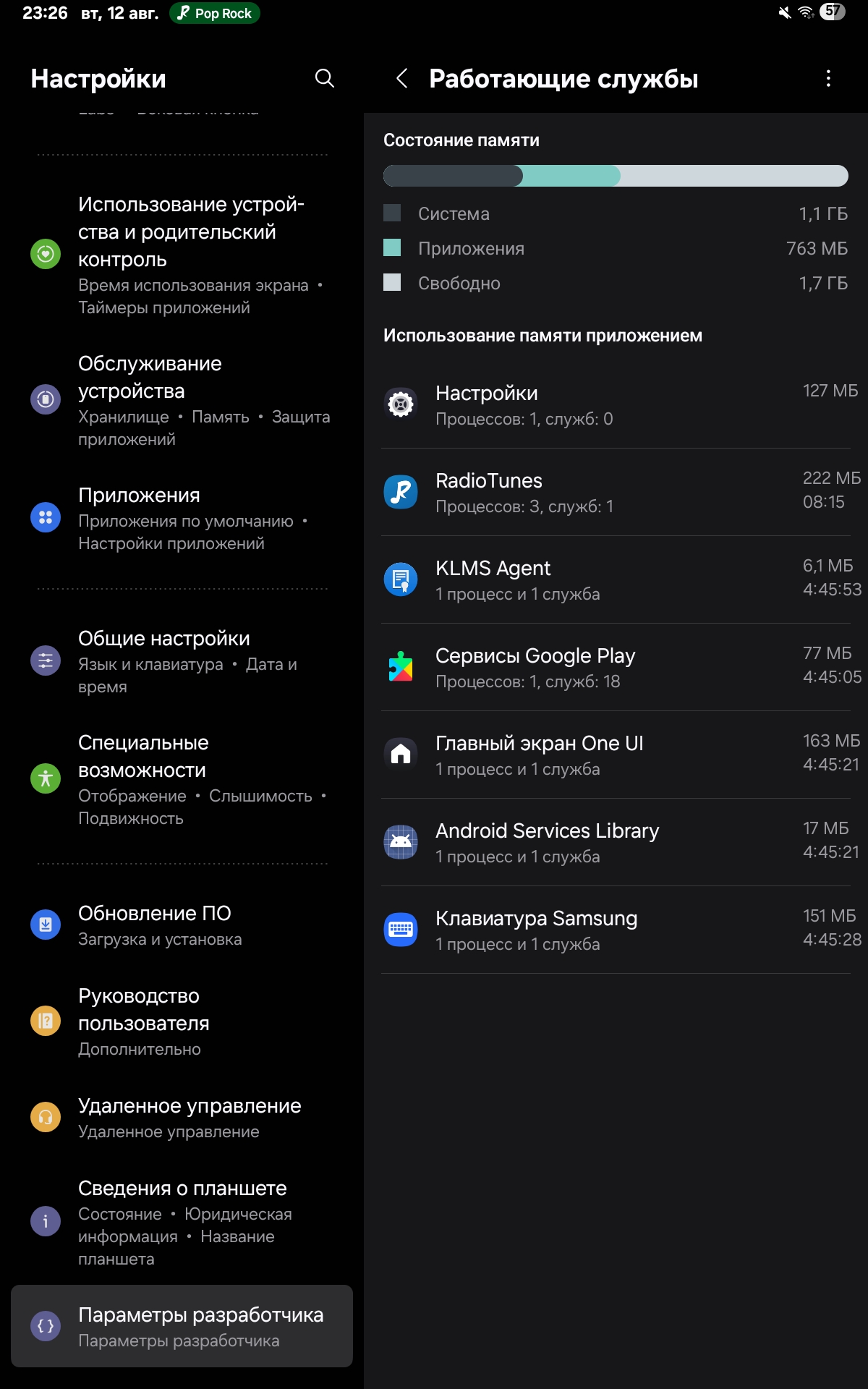Tap the Android Services Library icon
Viewport: 868px width, 1389px height.
tap(401, 842)
